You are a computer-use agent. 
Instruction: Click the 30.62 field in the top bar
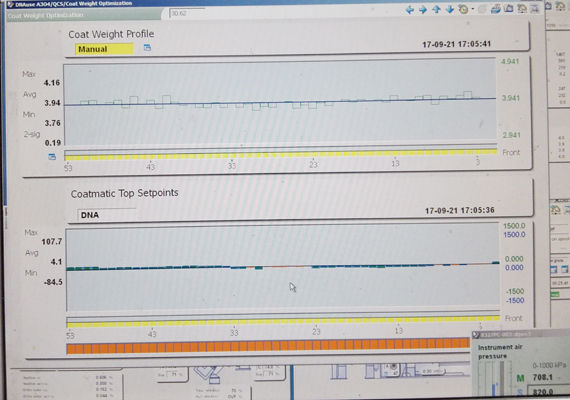(187, 13)
